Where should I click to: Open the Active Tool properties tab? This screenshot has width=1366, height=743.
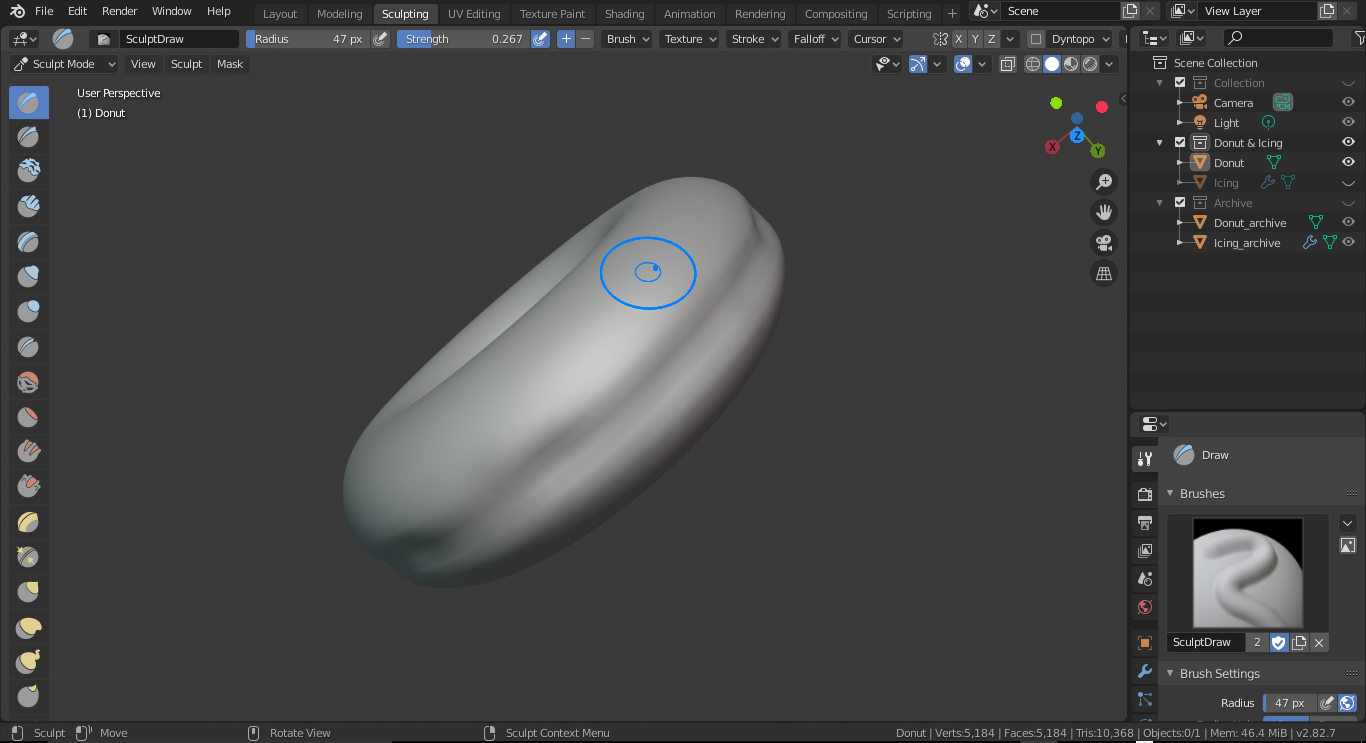[x=1145, y=459]
